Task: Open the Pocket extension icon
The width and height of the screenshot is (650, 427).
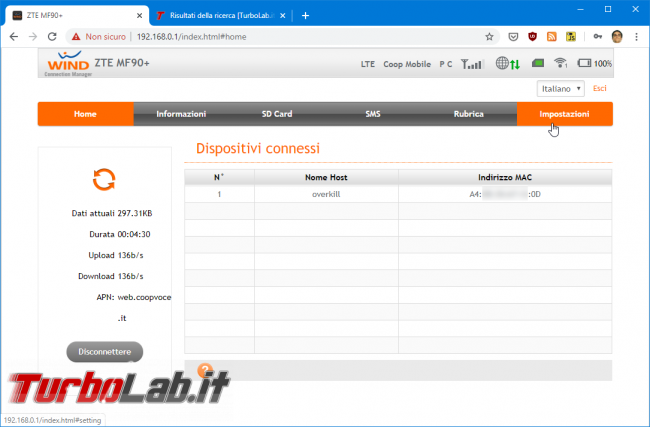Action: [x=513, y=37]
